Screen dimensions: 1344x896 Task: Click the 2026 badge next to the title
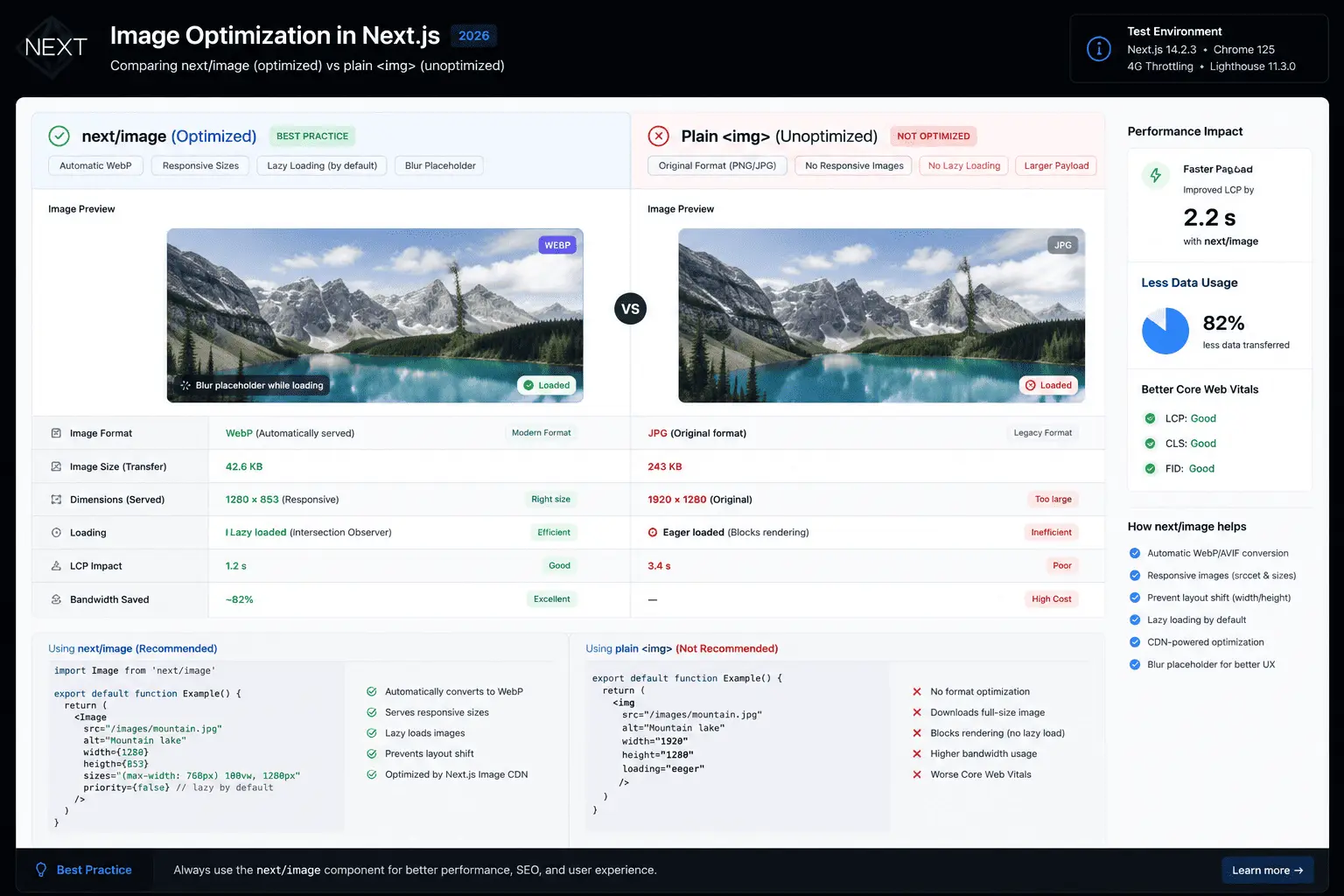click(x=474, y=36)
